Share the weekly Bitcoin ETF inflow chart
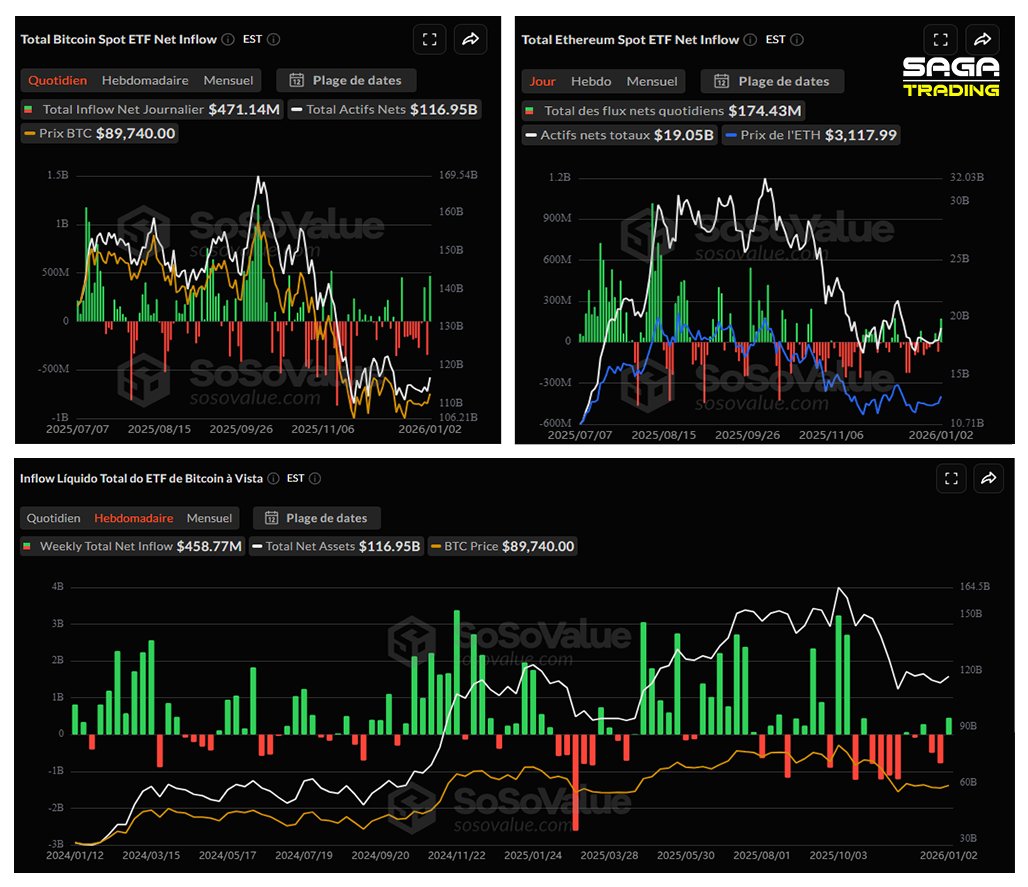This screenshot has width=1028, height=887. click(x=989, y=478)
